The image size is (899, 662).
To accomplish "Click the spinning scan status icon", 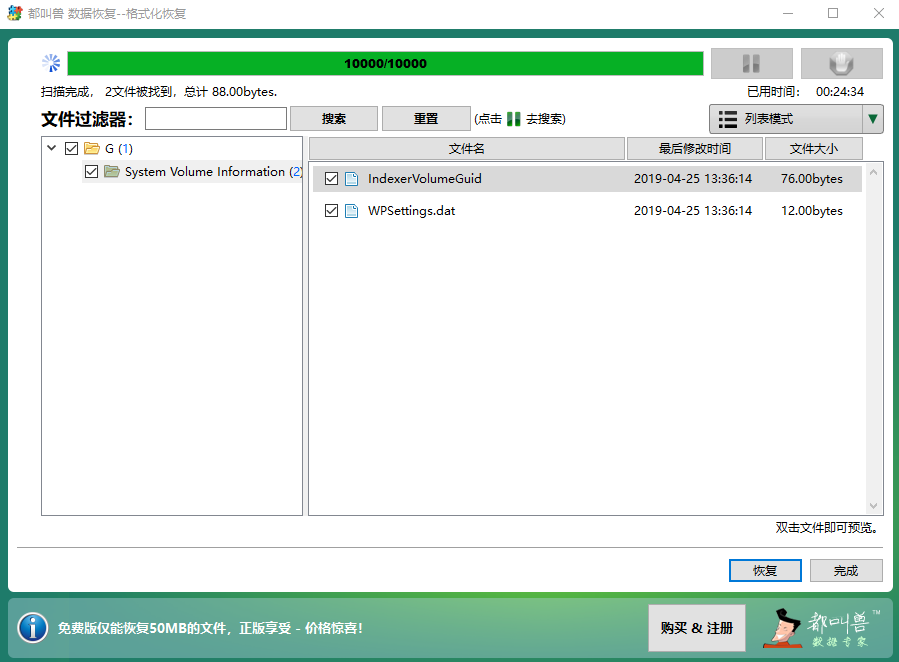I will point(51,63).
